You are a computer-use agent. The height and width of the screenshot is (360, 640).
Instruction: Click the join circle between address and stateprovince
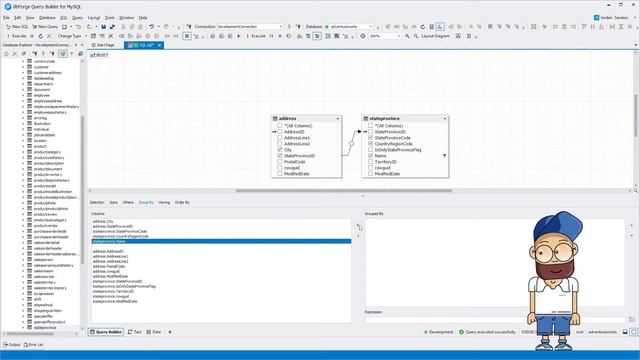click(x=351, y=144)
